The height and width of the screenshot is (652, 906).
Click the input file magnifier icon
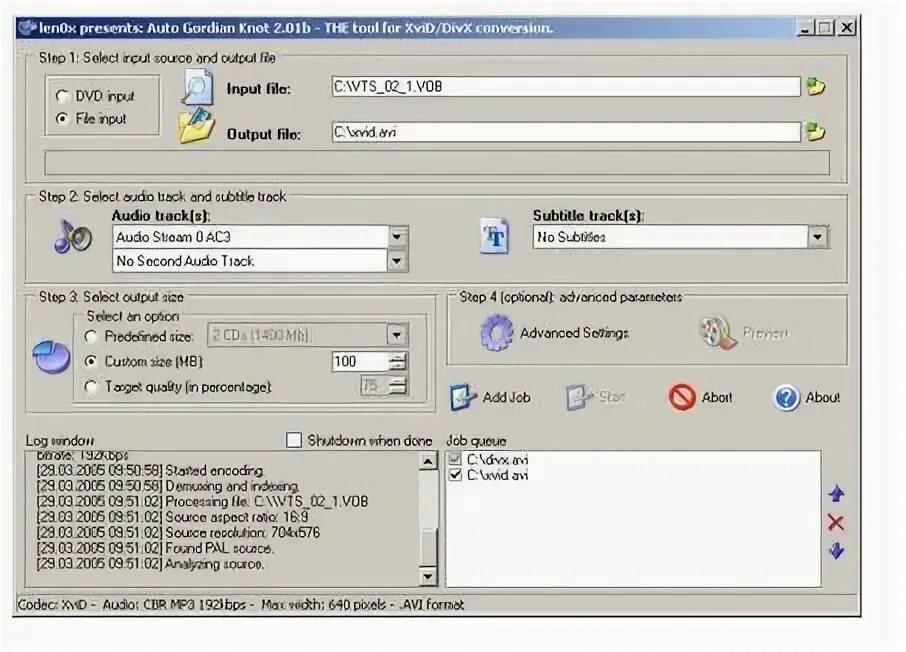click(198, 88)
